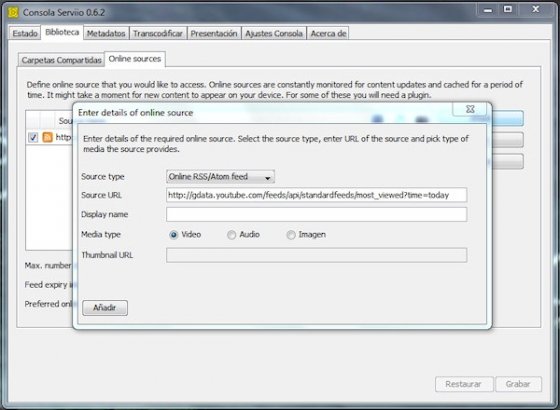The width and height of the screenshot is (560, 410).
Task: Pick the Imagen media type option
Action: [291, 235]
